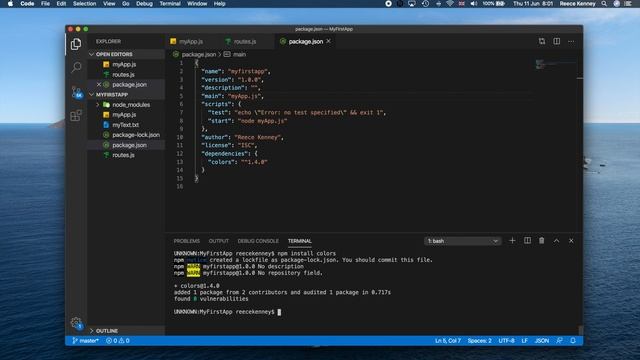Screen dimensions: 640x360
Task: Click UTF-8 encoding in status bar
Action: tap(506, 340)
